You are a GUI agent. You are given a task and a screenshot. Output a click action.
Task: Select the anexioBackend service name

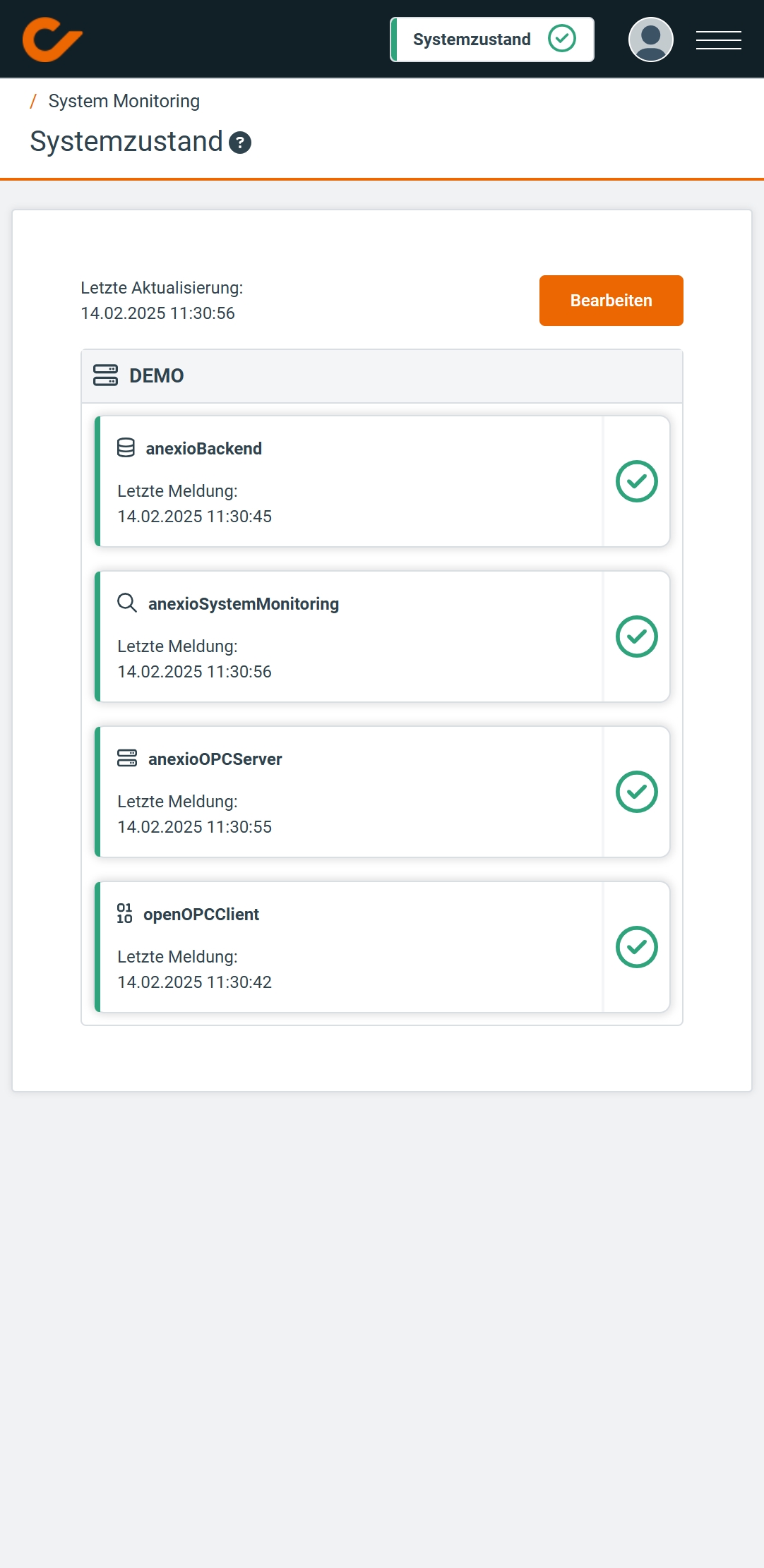point(203,449)
